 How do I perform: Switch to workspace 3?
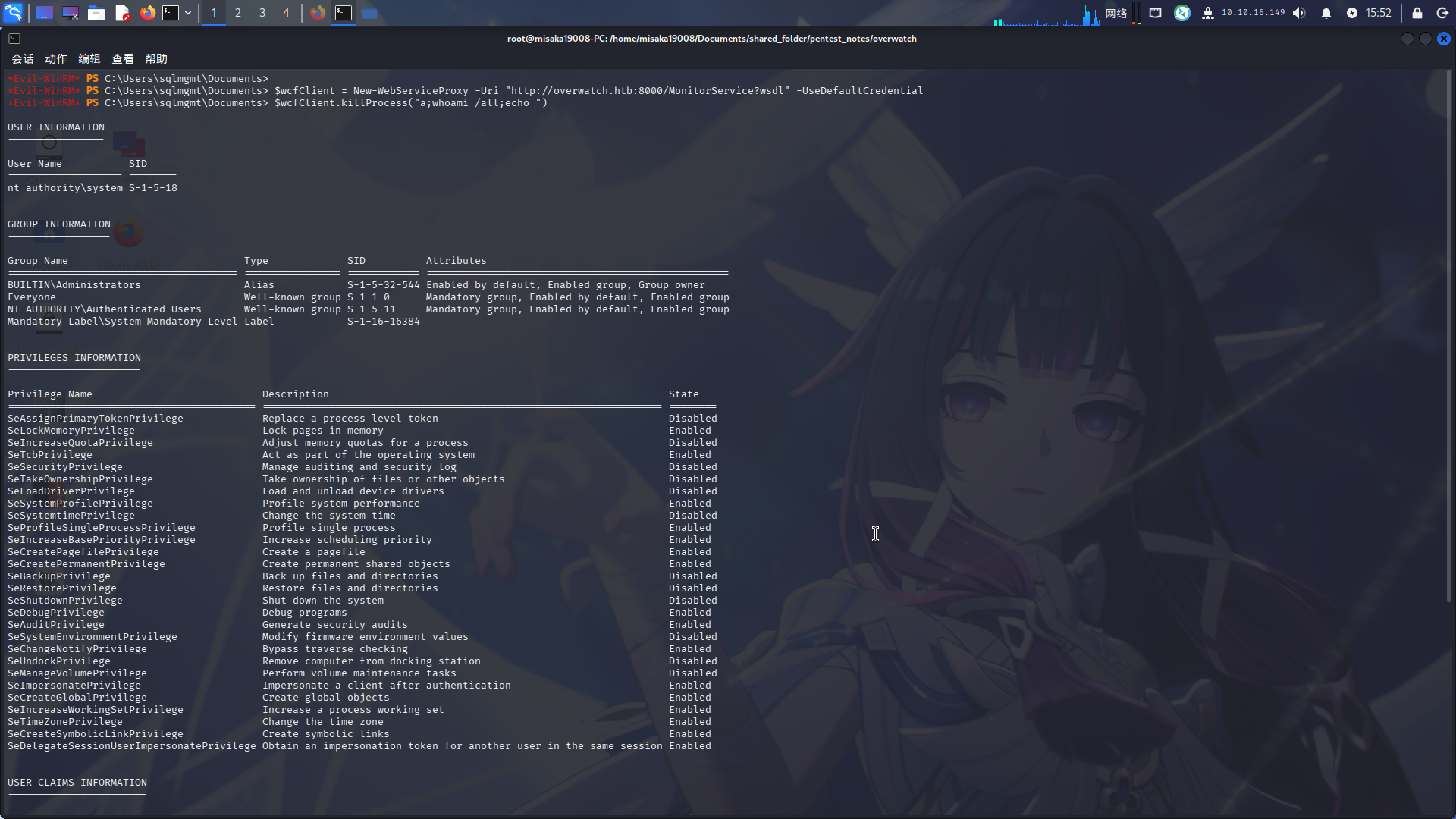coord(262,13)
